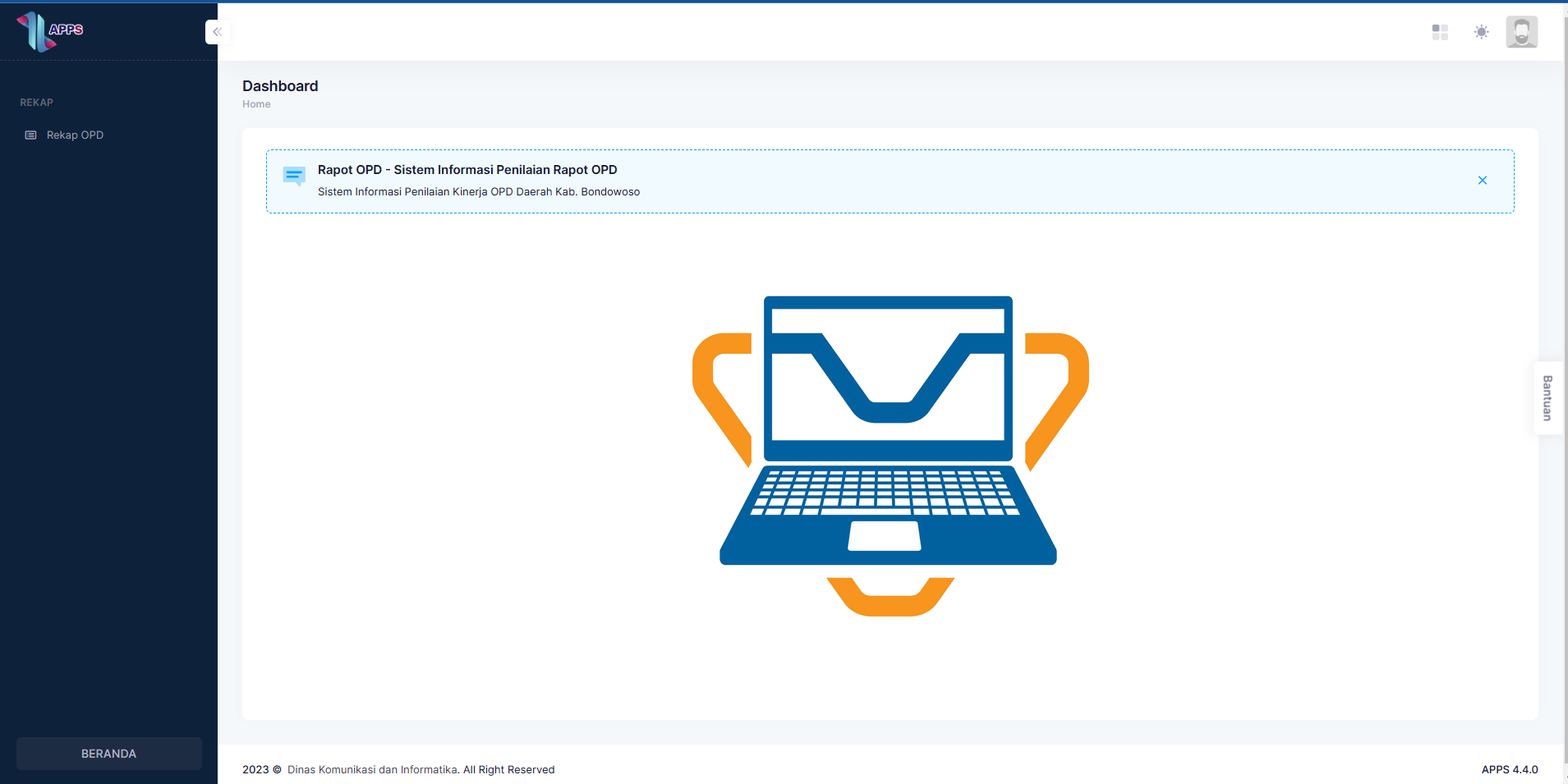Click the REKAP section header in sidebar
Viewport: 1568px width, 784px height.
pyautogui.click(x=36, y=103)
